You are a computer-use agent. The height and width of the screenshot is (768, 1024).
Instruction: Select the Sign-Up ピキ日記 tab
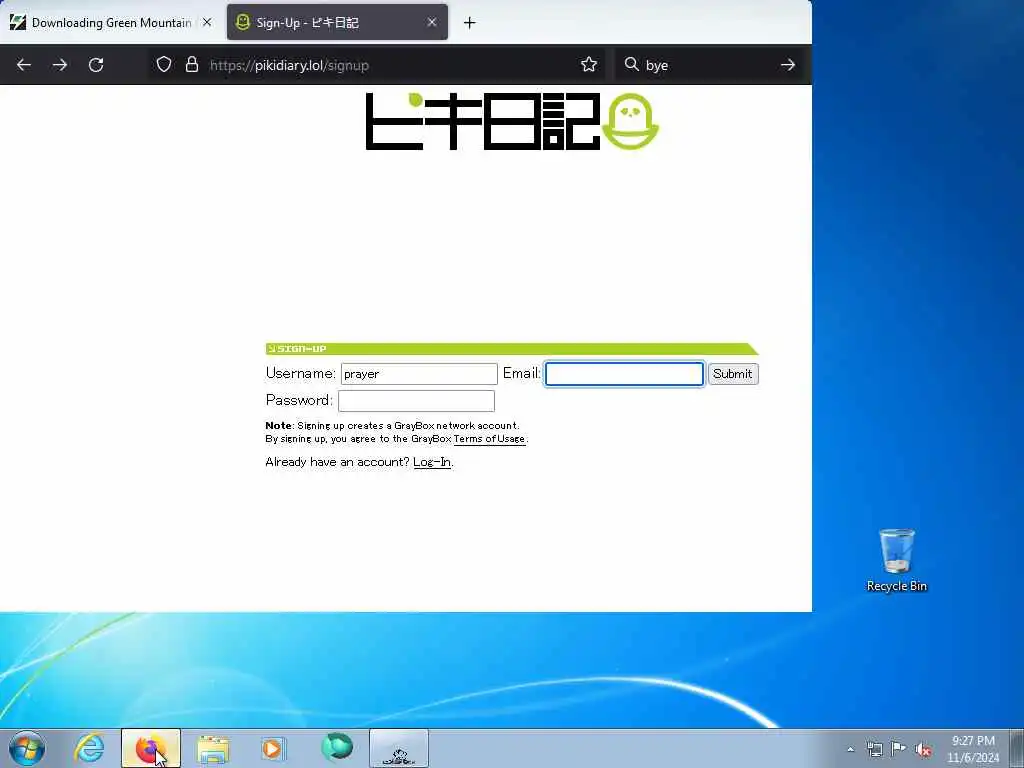[x=337, y=22]
